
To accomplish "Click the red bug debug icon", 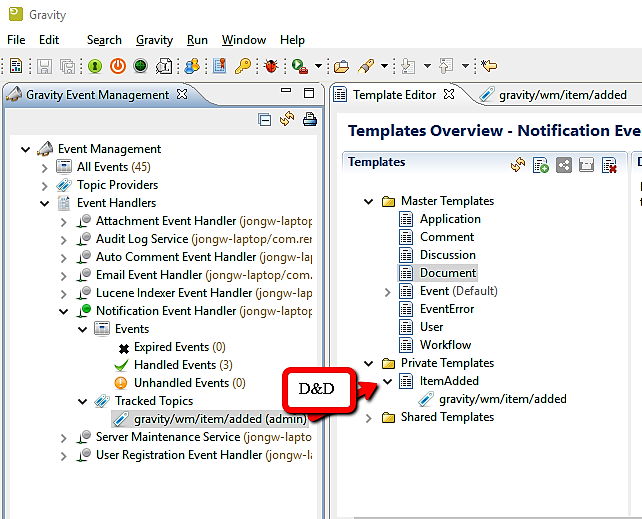I will 271,66.
